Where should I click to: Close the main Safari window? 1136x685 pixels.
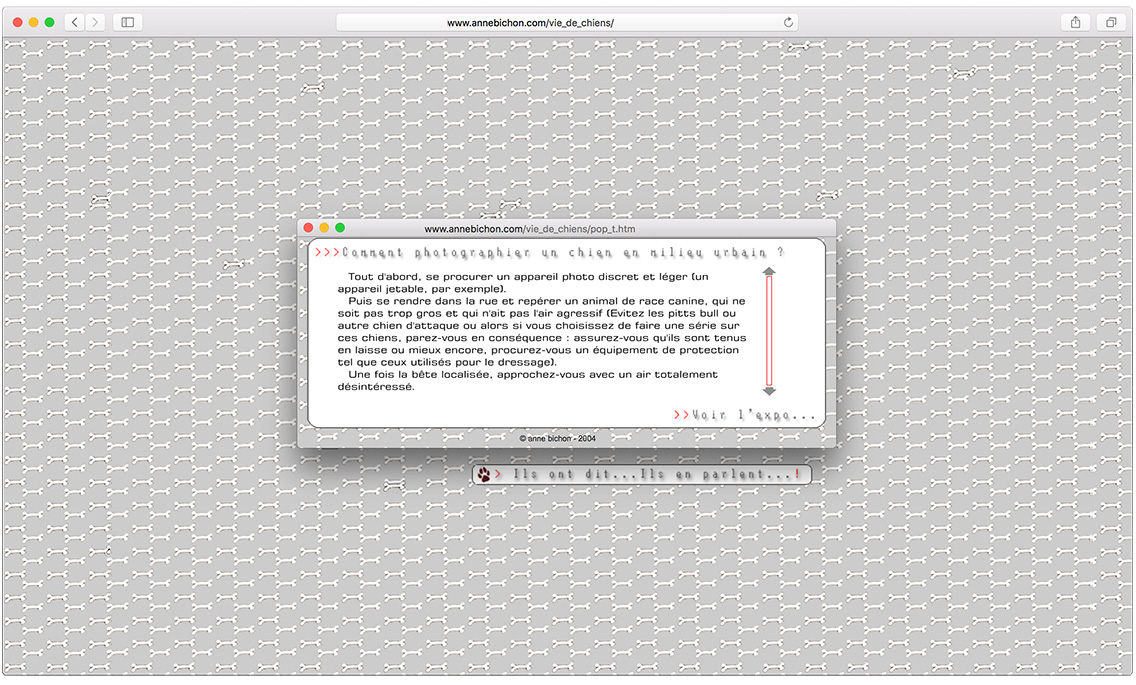[18, 22]
